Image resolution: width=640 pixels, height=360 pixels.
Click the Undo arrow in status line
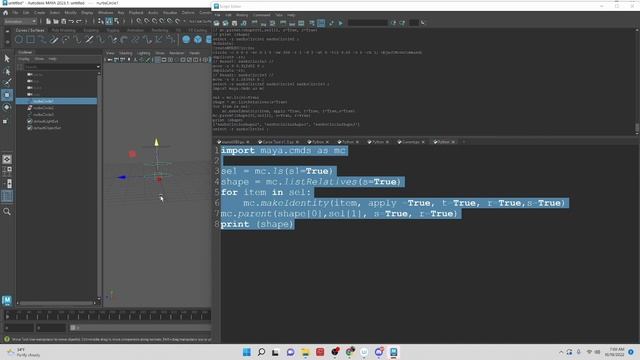coord(71,21)
